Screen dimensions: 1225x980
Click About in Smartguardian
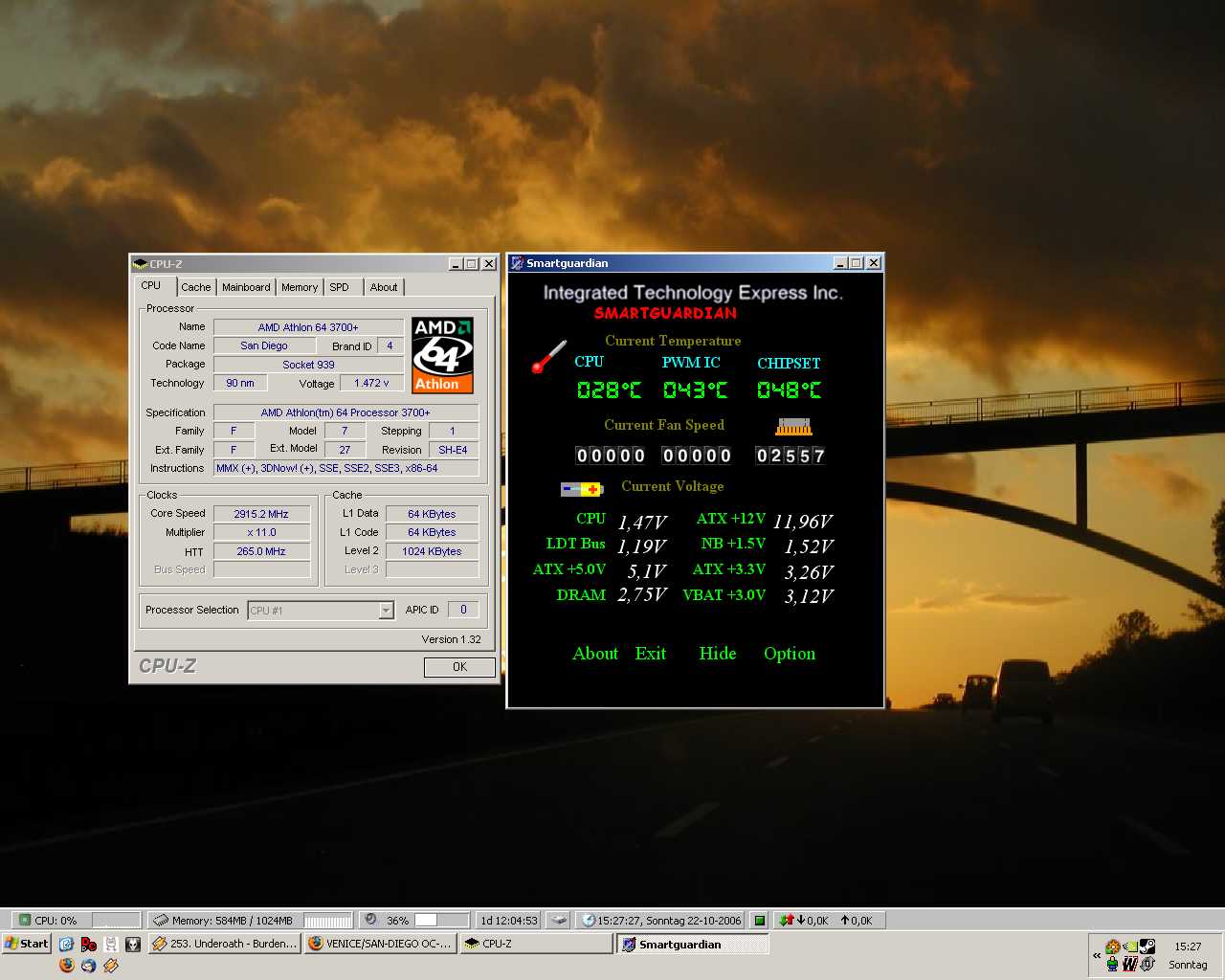tap(595, 654)
